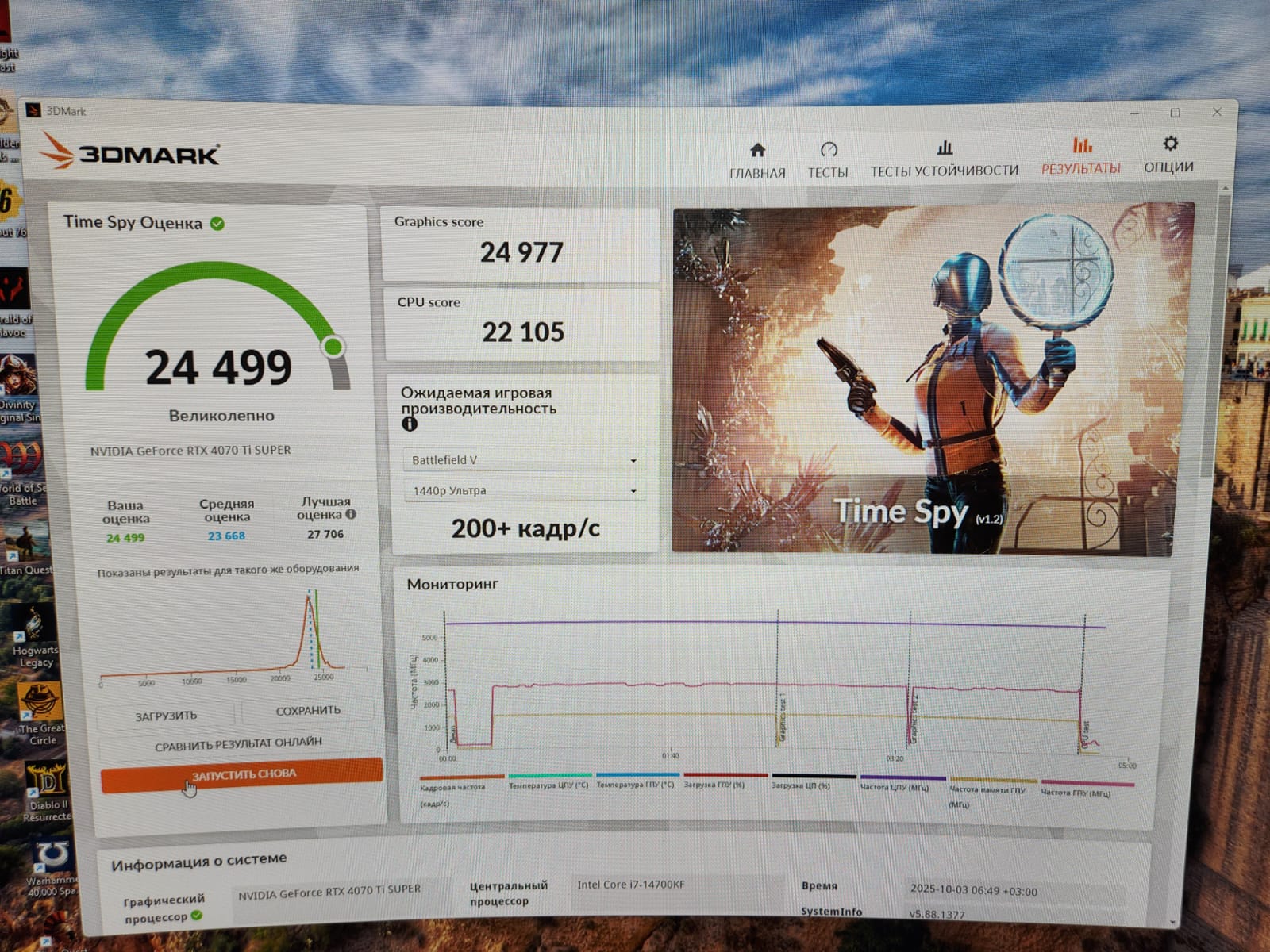Click the green score gauge indicator knob
1270x952 pixels.
333,347
